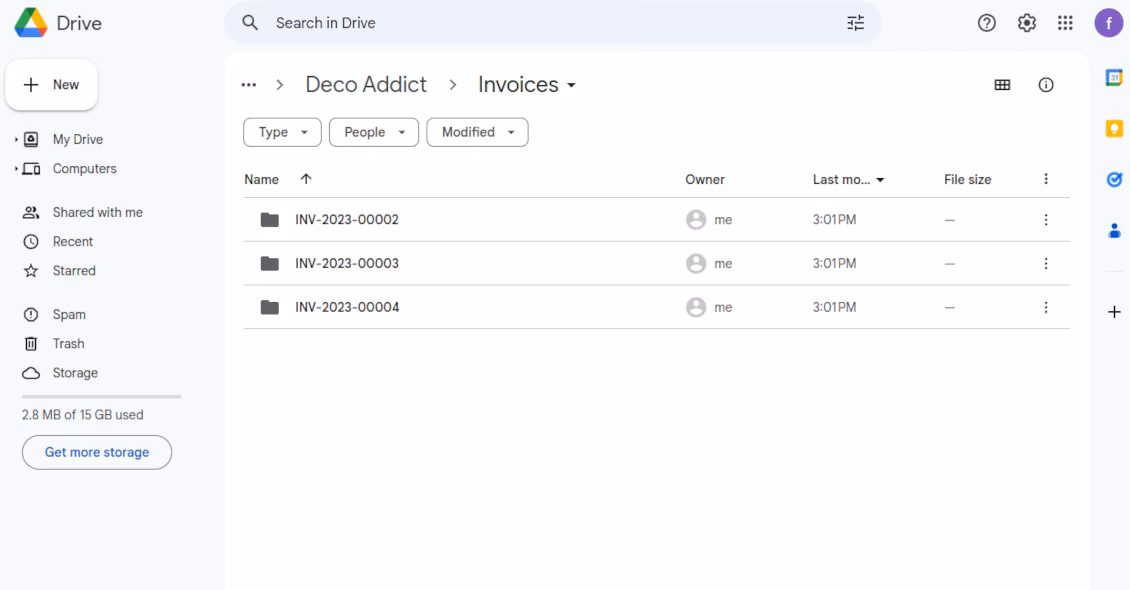Screen dimensions: 1130x590
Task: Open the Spam view
Action: coord(69,315)
